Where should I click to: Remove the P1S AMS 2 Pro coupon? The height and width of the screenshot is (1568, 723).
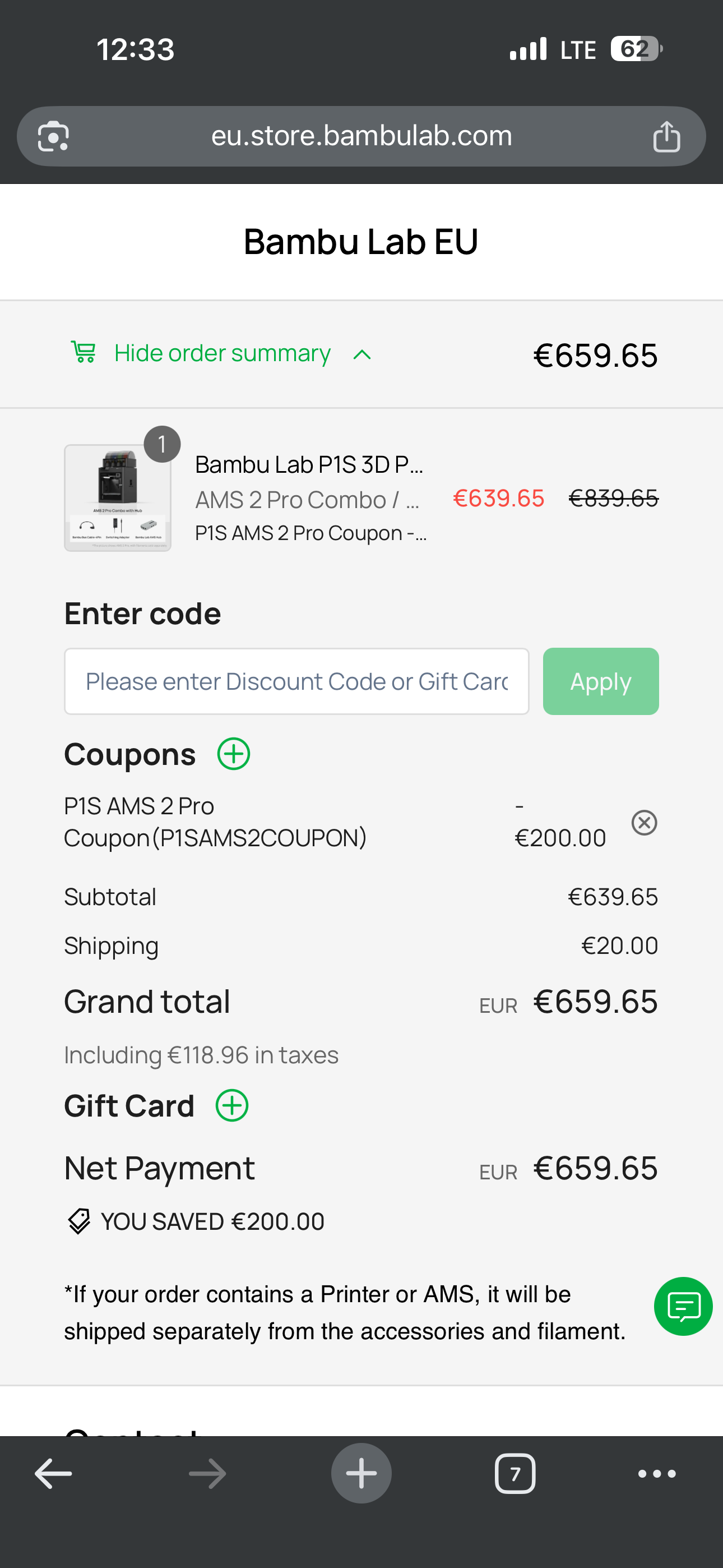644,822
